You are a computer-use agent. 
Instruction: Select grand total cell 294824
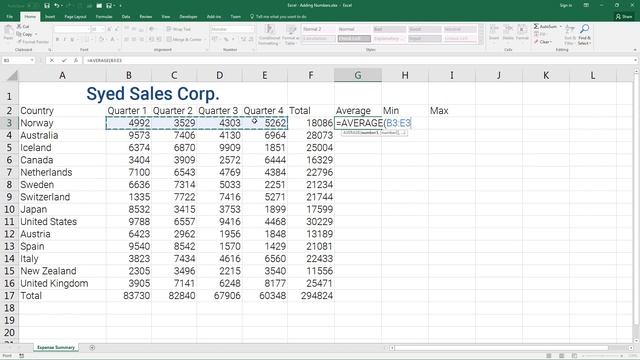tap(311, 296)
